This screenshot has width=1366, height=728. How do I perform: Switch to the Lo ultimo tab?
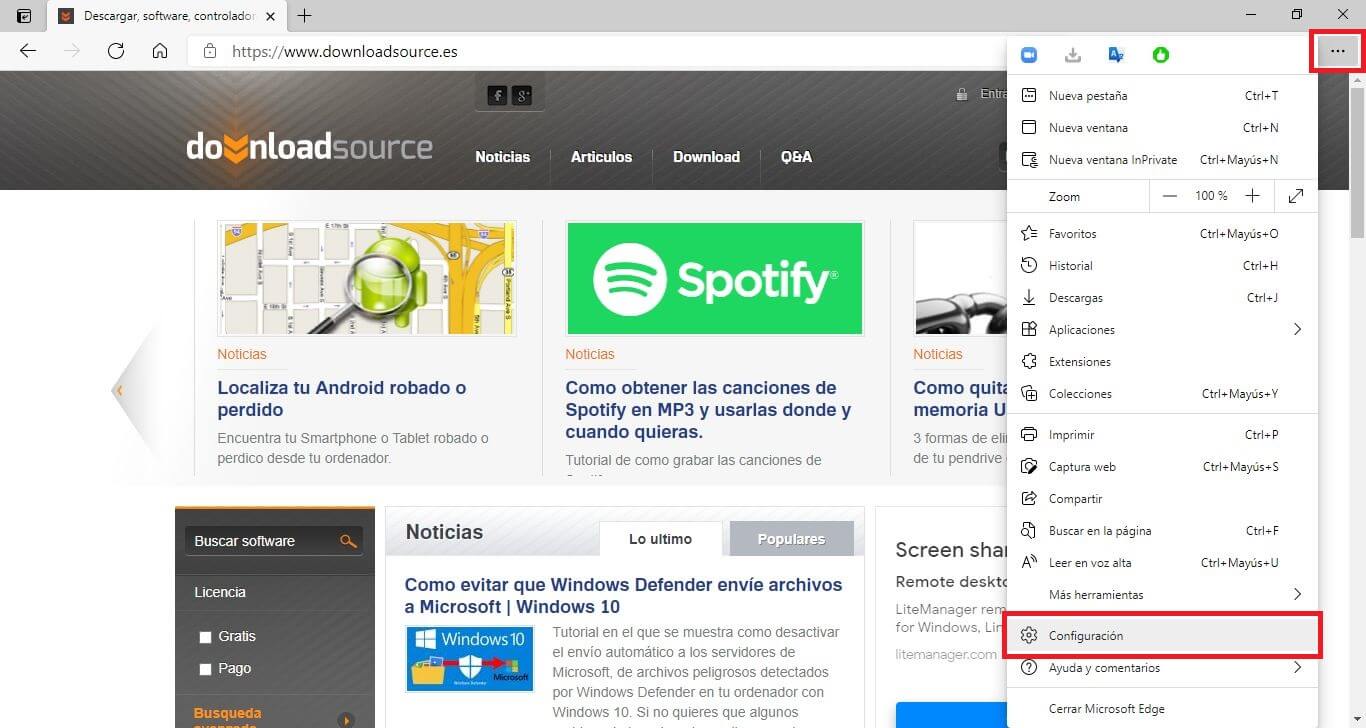660,539
